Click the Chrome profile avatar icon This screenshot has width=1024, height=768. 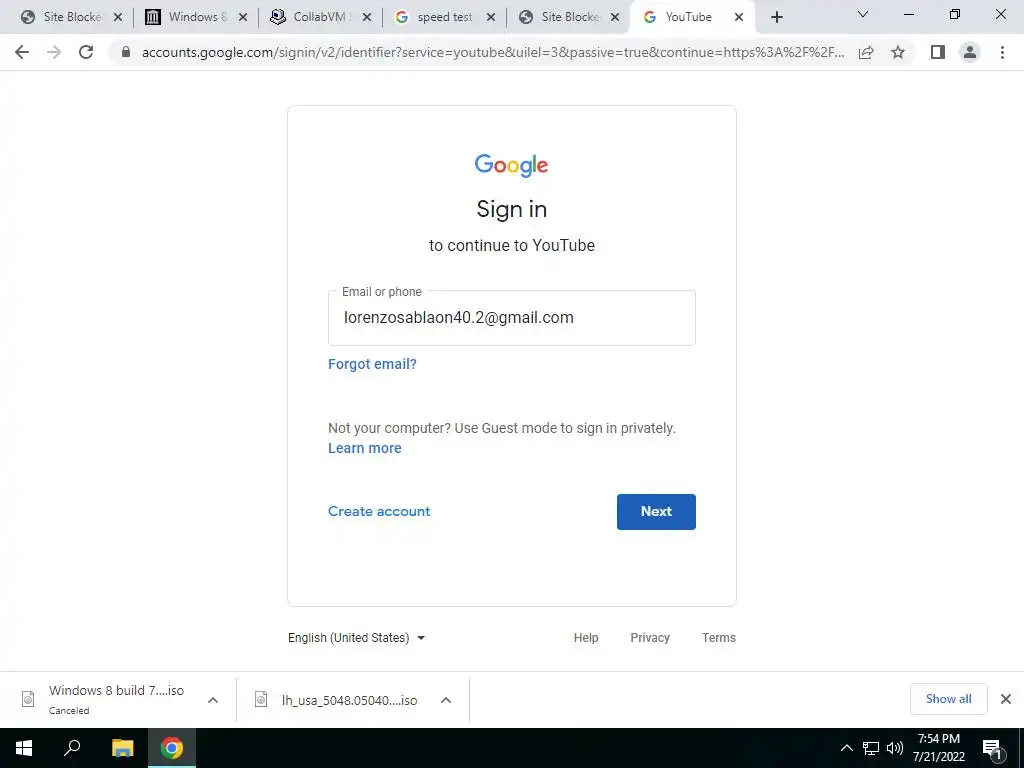970,52
